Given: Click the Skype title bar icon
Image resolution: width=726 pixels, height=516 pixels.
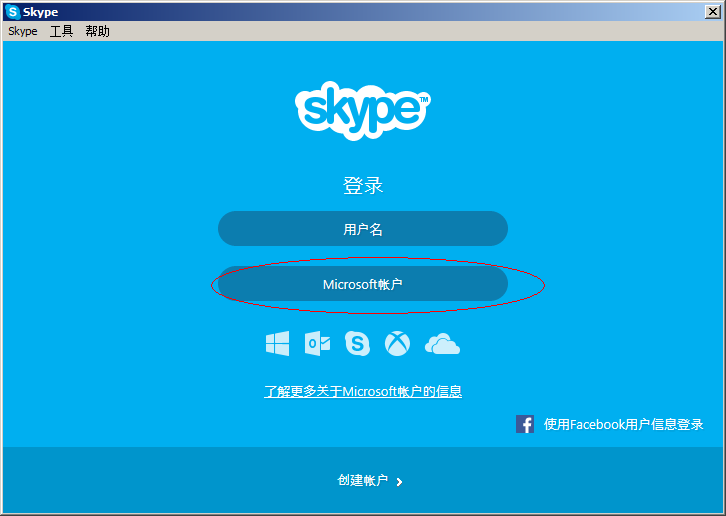Looking at the screenshot, I should pos(13,12).
